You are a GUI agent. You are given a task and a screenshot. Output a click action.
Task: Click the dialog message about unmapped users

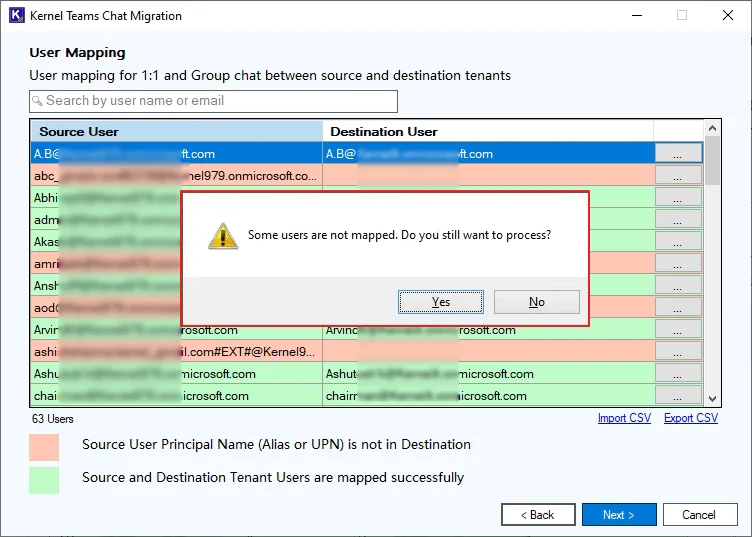(400, 235)
